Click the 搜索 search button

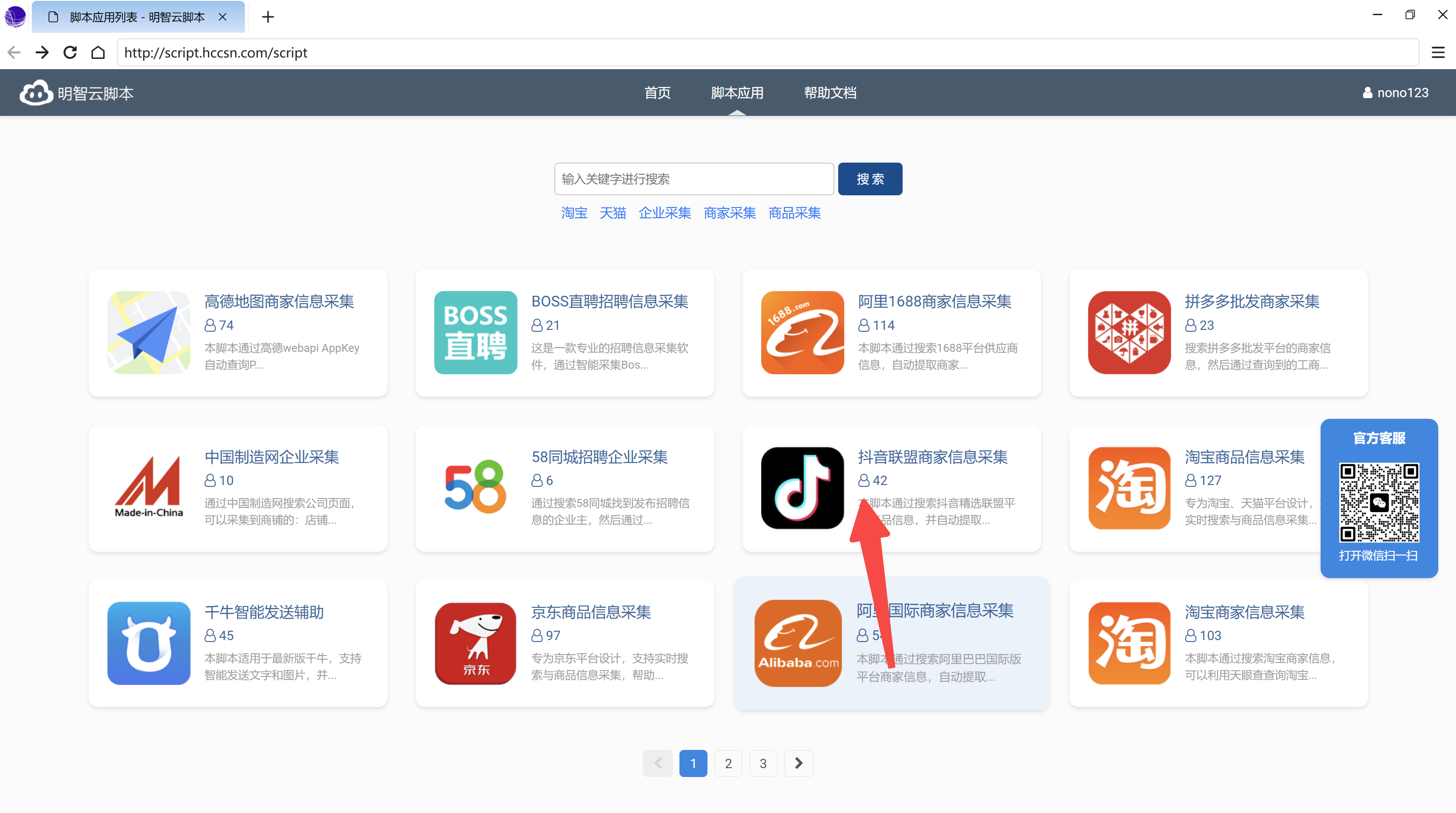(x=870, y=179)
